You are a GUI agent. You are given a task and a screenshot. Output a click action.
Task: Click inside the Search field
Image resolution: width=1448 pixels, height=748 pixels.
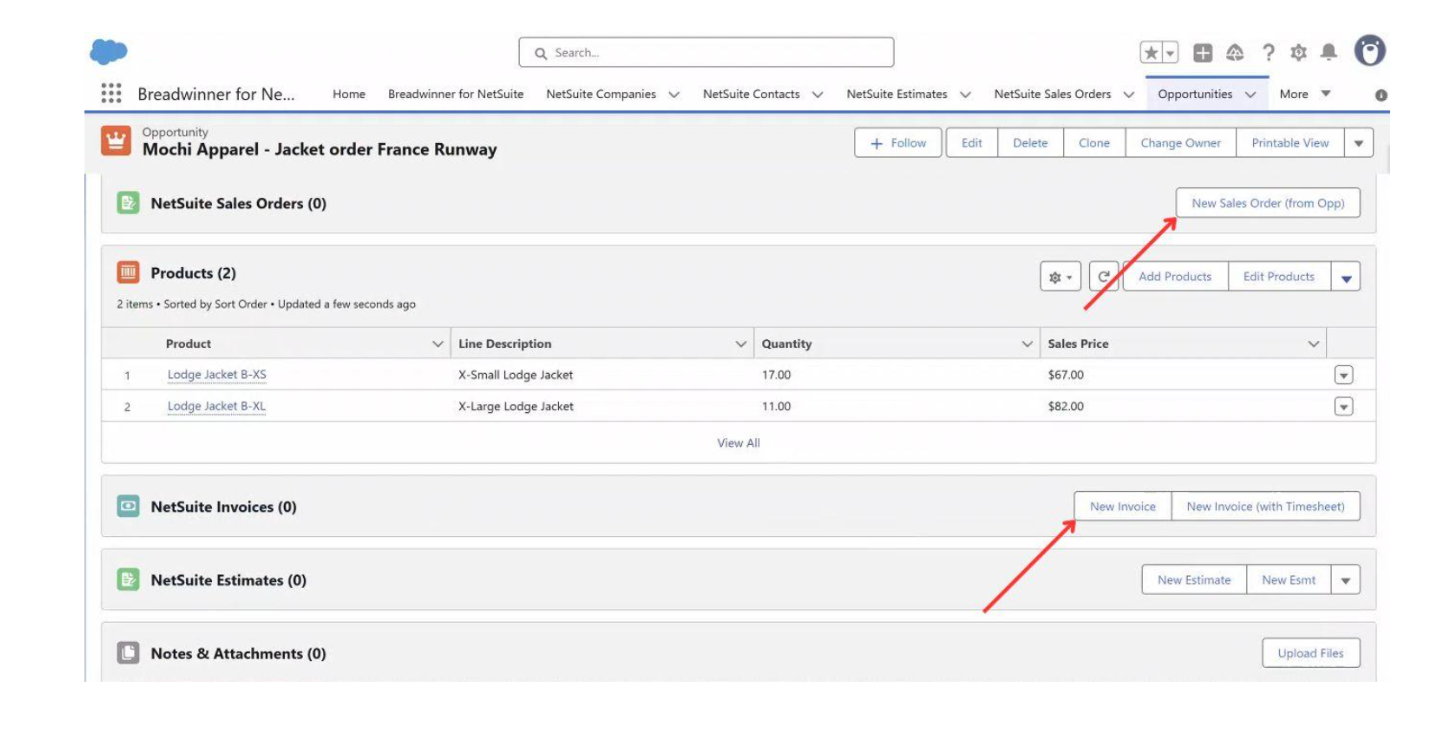tap(704, 51)
